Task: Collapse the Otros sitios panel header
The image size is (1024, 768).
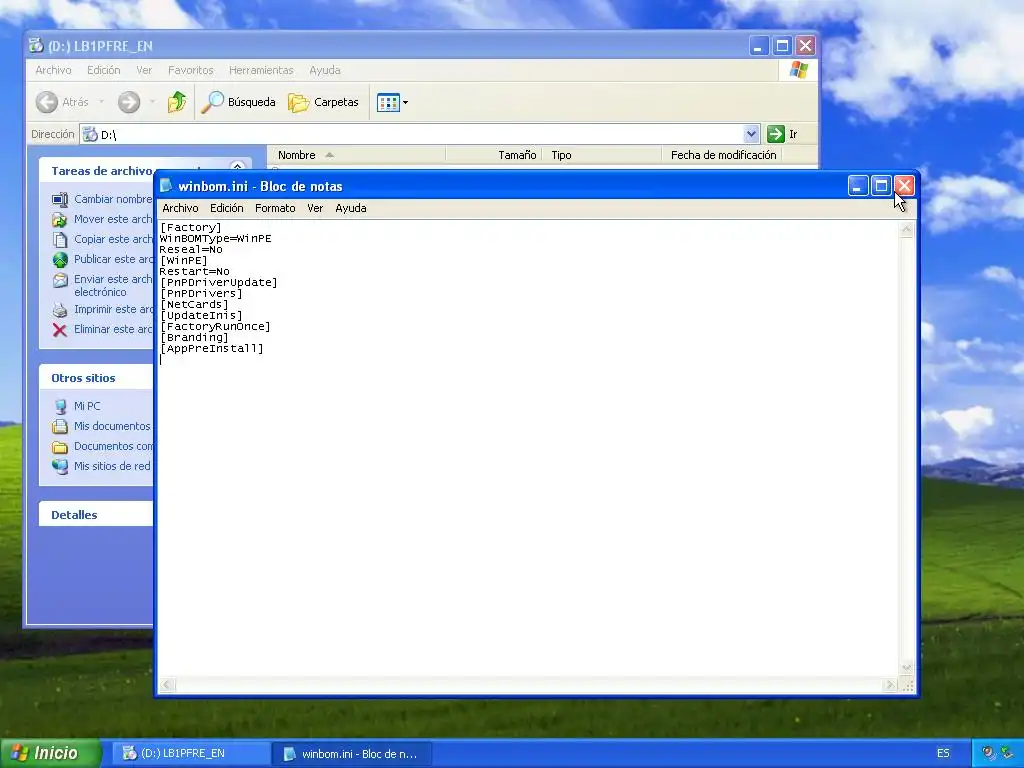Action: pyautogui.click(x=96, y=378)
